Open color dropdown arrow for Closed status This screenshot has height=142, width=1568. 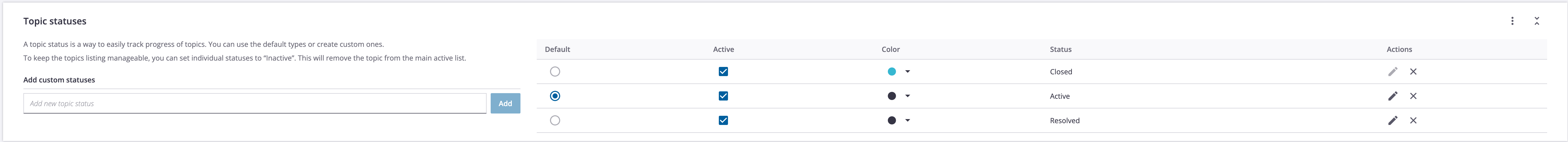click(907, 71)
